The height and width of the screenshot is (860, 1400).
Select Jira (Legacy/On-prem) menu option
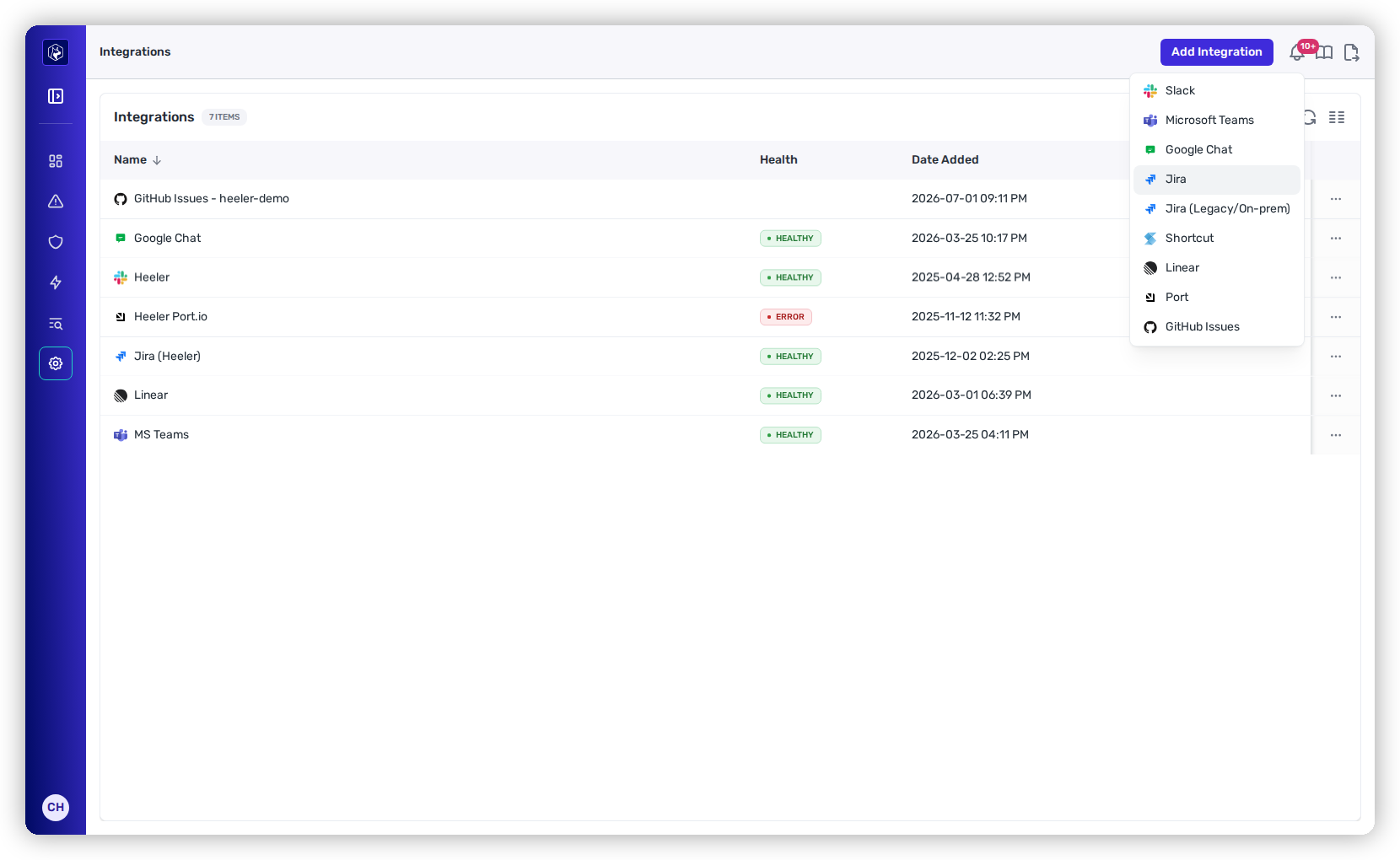[1217, 209]
